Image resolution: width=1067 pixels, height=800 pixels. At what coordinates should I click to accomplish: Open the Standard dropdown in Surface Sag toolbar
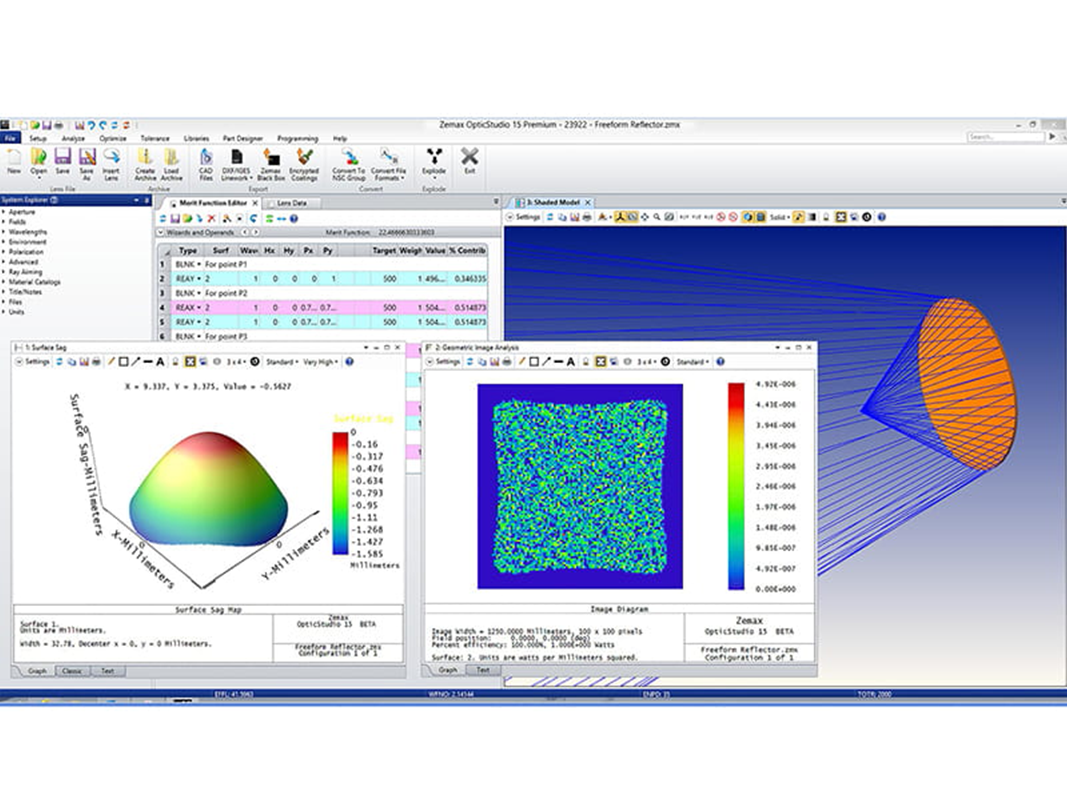pyautogui.click(x=282, y=361)
